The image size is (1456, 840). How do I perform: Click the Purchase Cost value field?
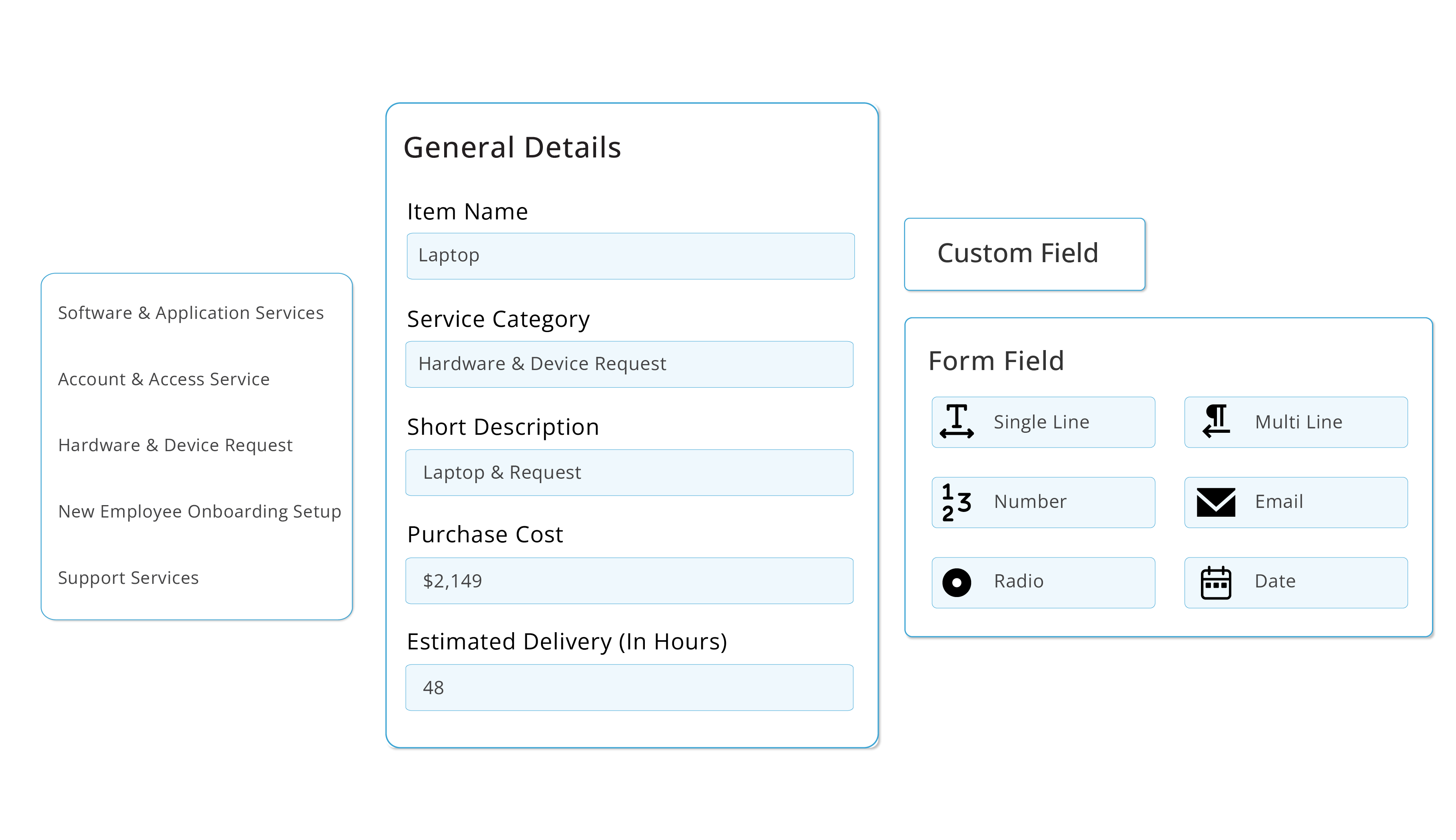629,580
